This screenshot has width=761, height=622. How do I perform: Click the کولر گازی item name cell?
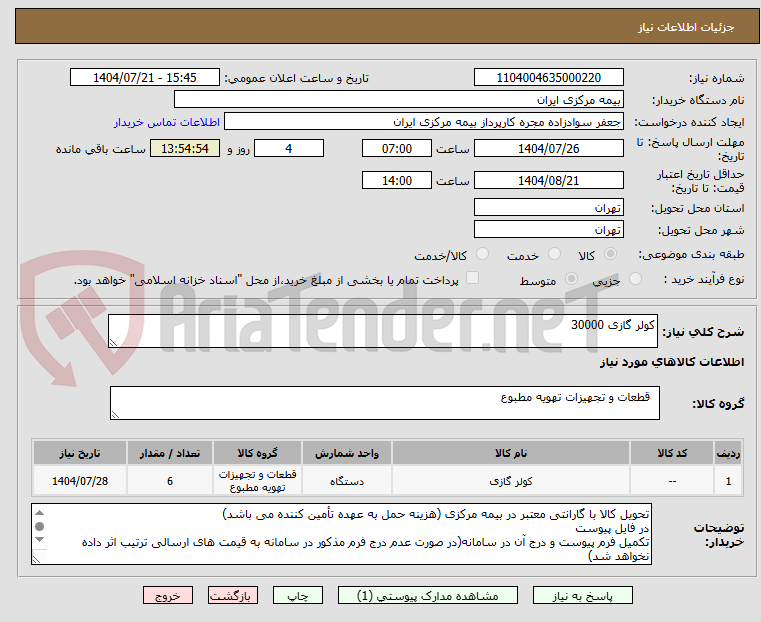coord(511,481)
